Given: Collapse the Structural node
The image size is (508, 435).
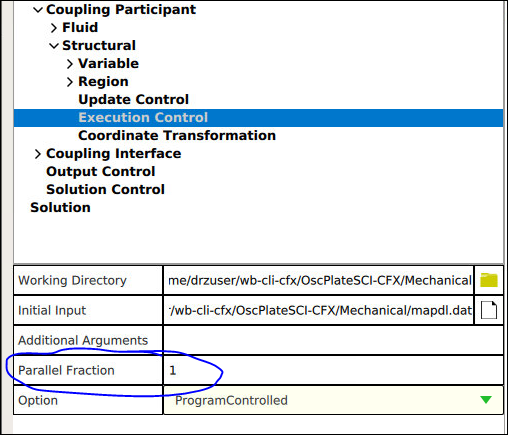Looking at the screenshot, I should (x=54, y=46).
